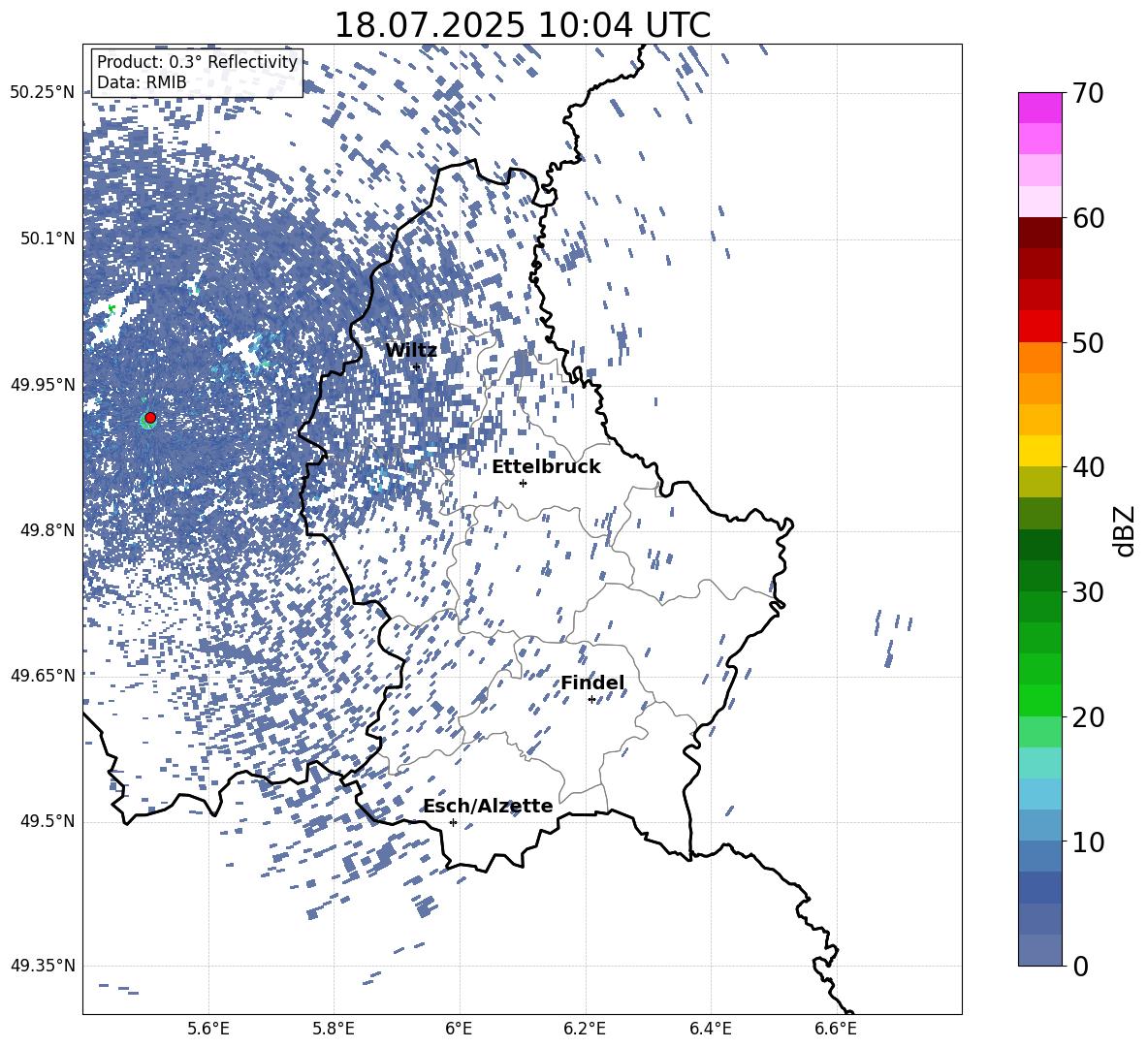Click the 60 colorbar tick label
The image size is (1148, 1048).
[1088, 218]
